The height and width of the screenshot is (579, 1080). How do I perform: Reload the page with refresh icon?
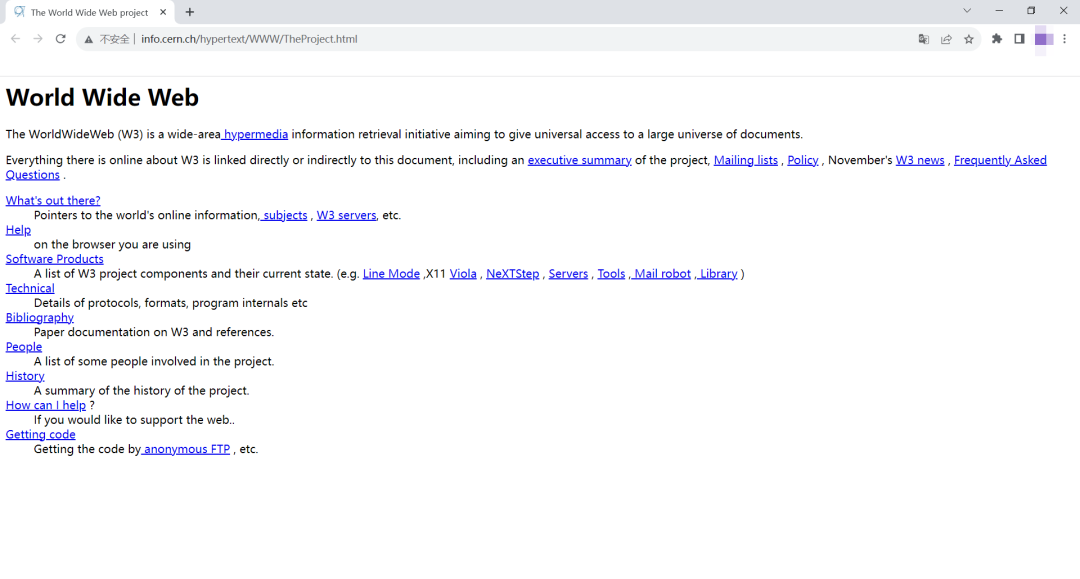click(60, 39)
